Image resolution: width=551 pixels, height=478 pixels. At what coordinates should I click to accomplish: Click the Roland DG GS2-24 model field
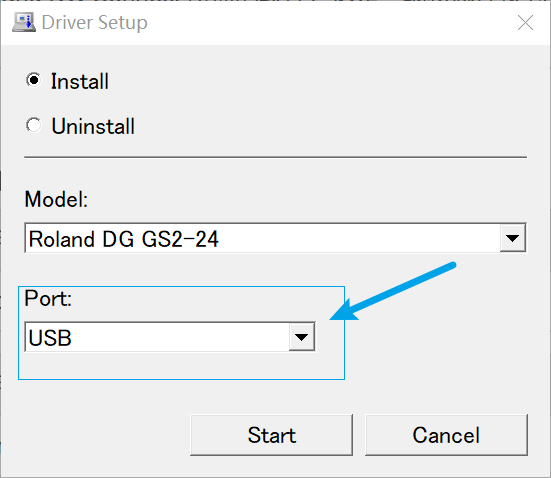coord(262,238)
